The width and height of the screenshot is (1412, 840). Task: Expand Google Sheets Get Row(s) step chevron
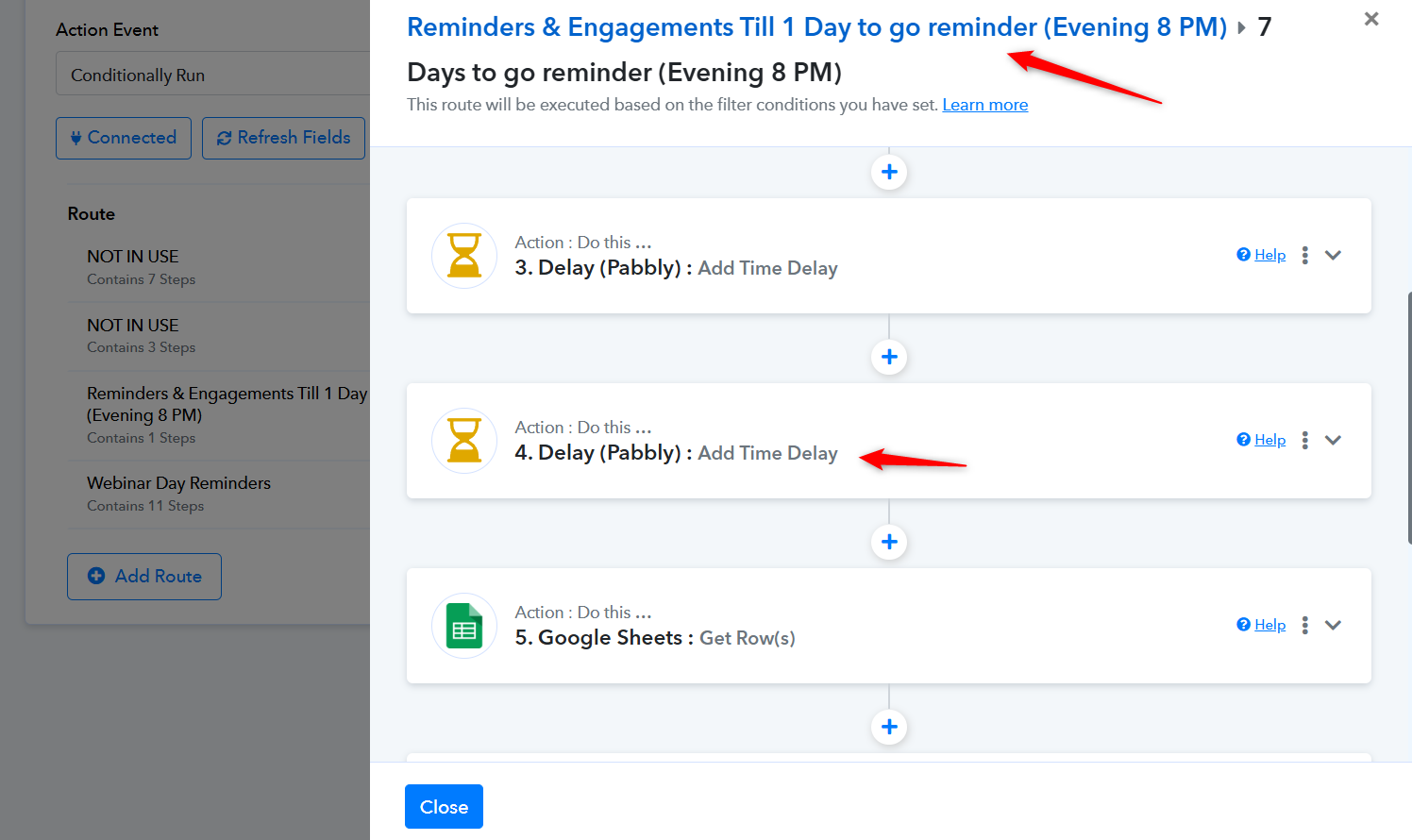tap(1333, 625)
